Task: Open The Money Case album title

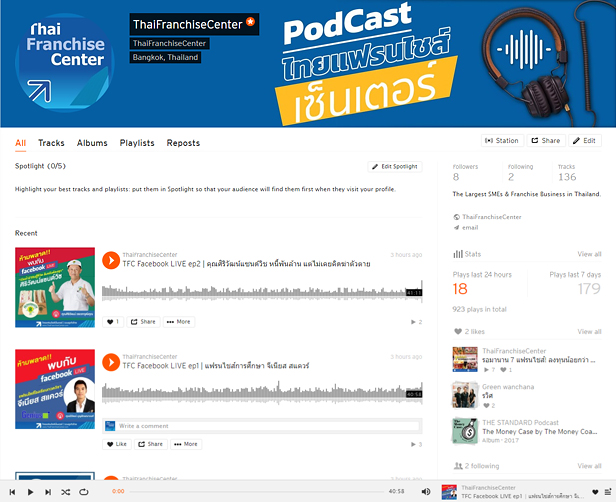Action: click(x=540, y=431)
